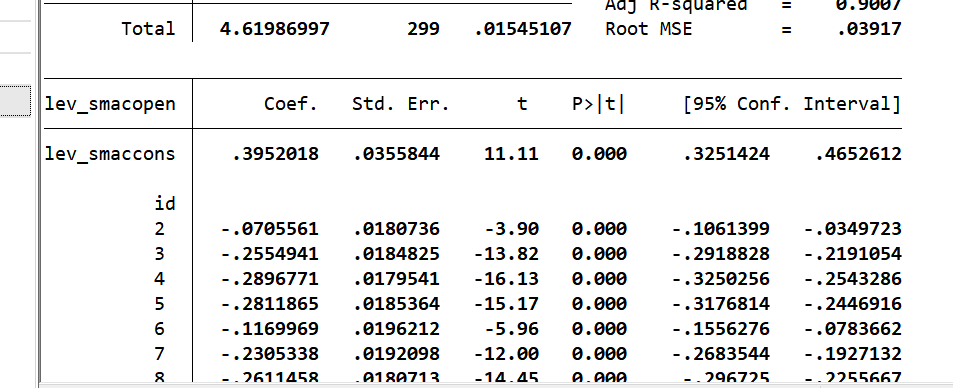
Task: Select lev_smaccons coefficient .3952018
Action: click(275, 154)
